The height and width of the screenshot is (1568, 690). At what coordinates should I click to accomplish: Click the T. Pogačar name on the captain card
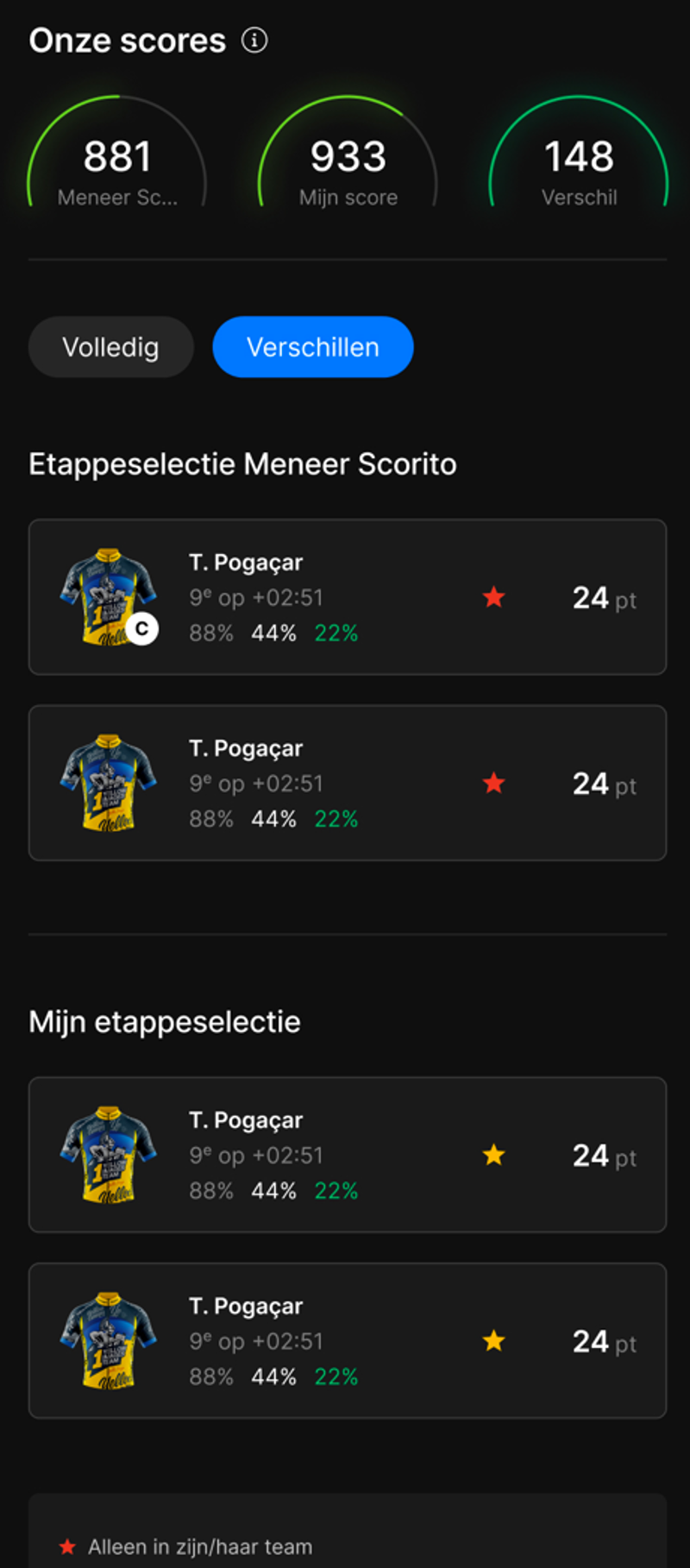(246, 563)
